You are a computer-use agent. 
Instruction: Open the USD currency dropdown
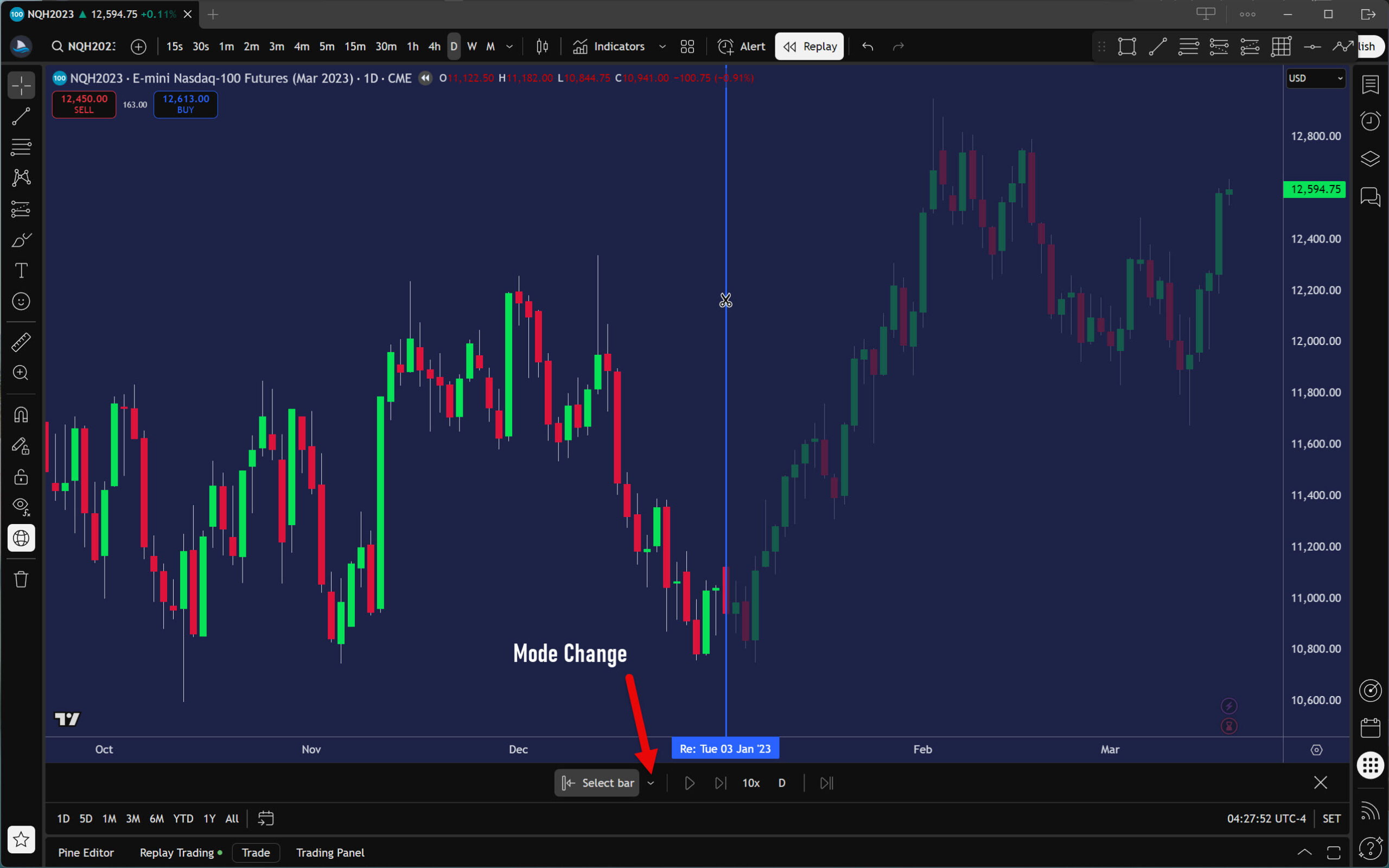[1315, 78]
